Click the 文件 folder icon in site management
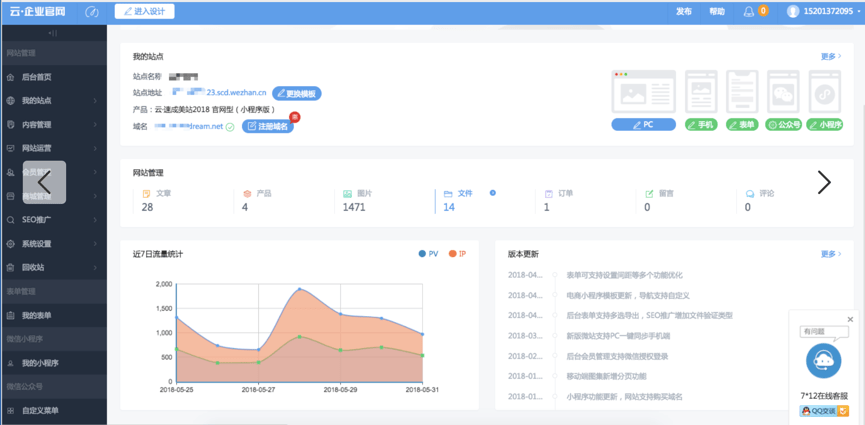 tap(449, 193)
